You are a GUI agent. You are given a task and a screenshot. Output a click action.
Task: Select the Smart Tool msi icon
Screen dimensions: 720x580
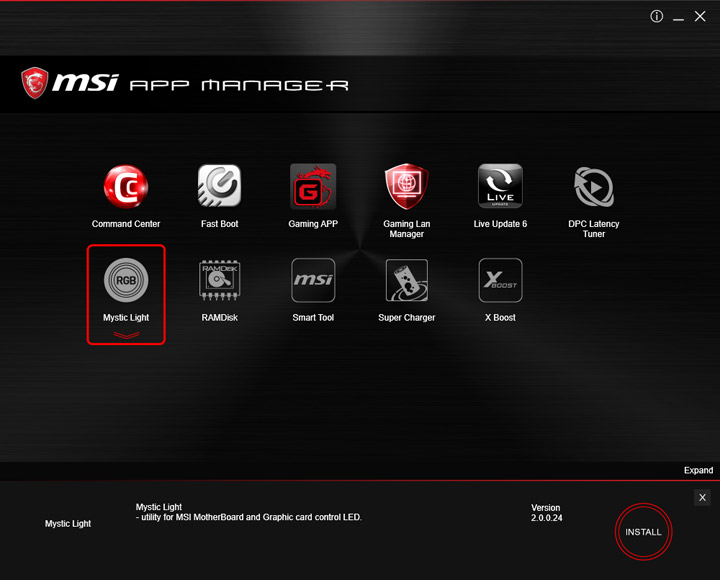pyautogui.click(x=313, y=280)
